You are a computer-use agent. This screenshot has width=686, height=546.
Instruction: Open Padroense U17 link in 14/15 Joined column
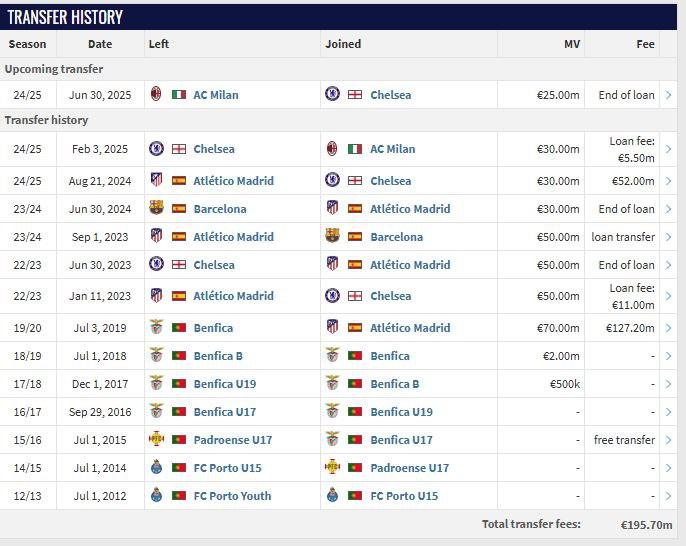tap(409, 468)
